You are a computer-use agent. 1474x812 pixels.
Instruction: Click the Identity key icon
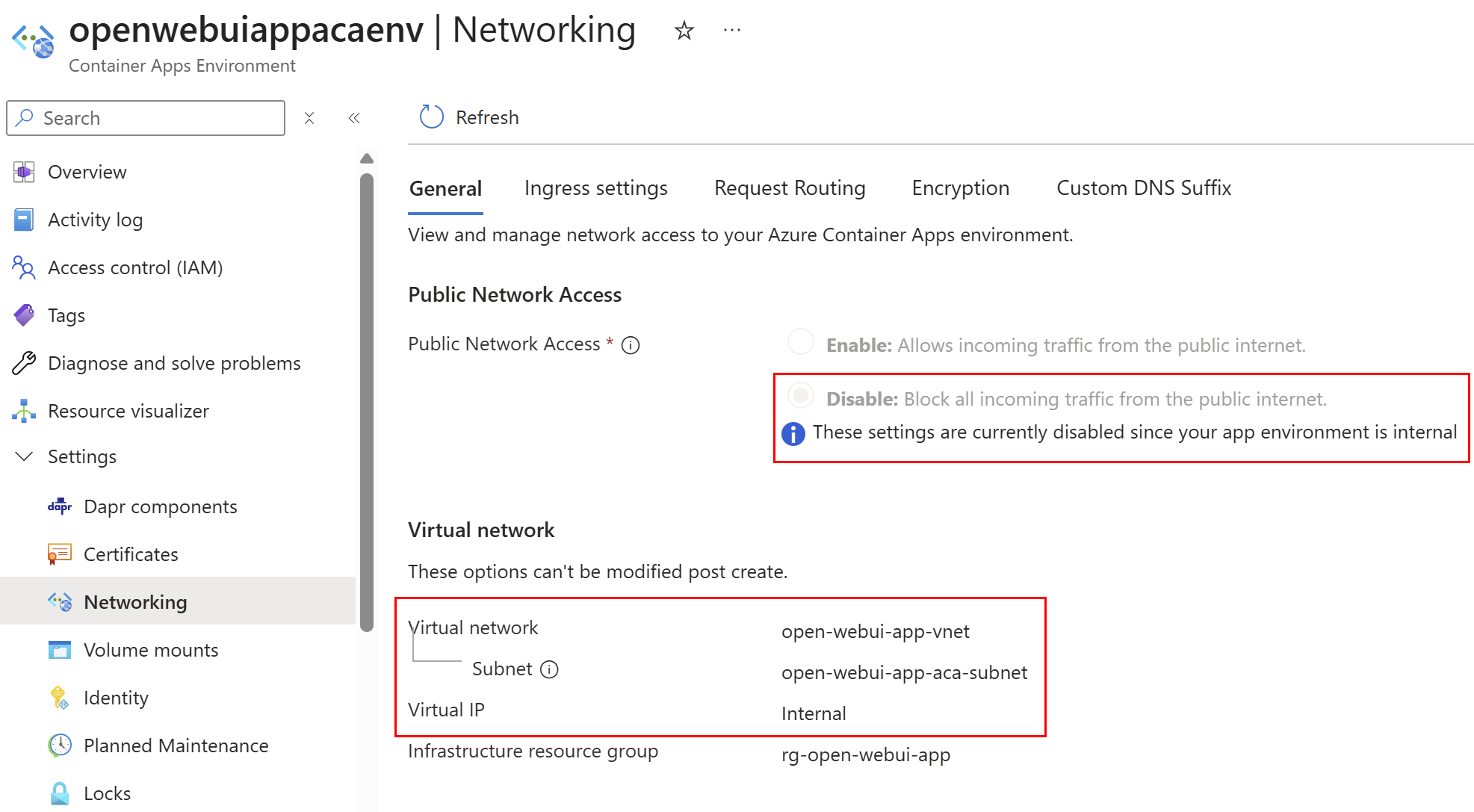tap(60, 698)
